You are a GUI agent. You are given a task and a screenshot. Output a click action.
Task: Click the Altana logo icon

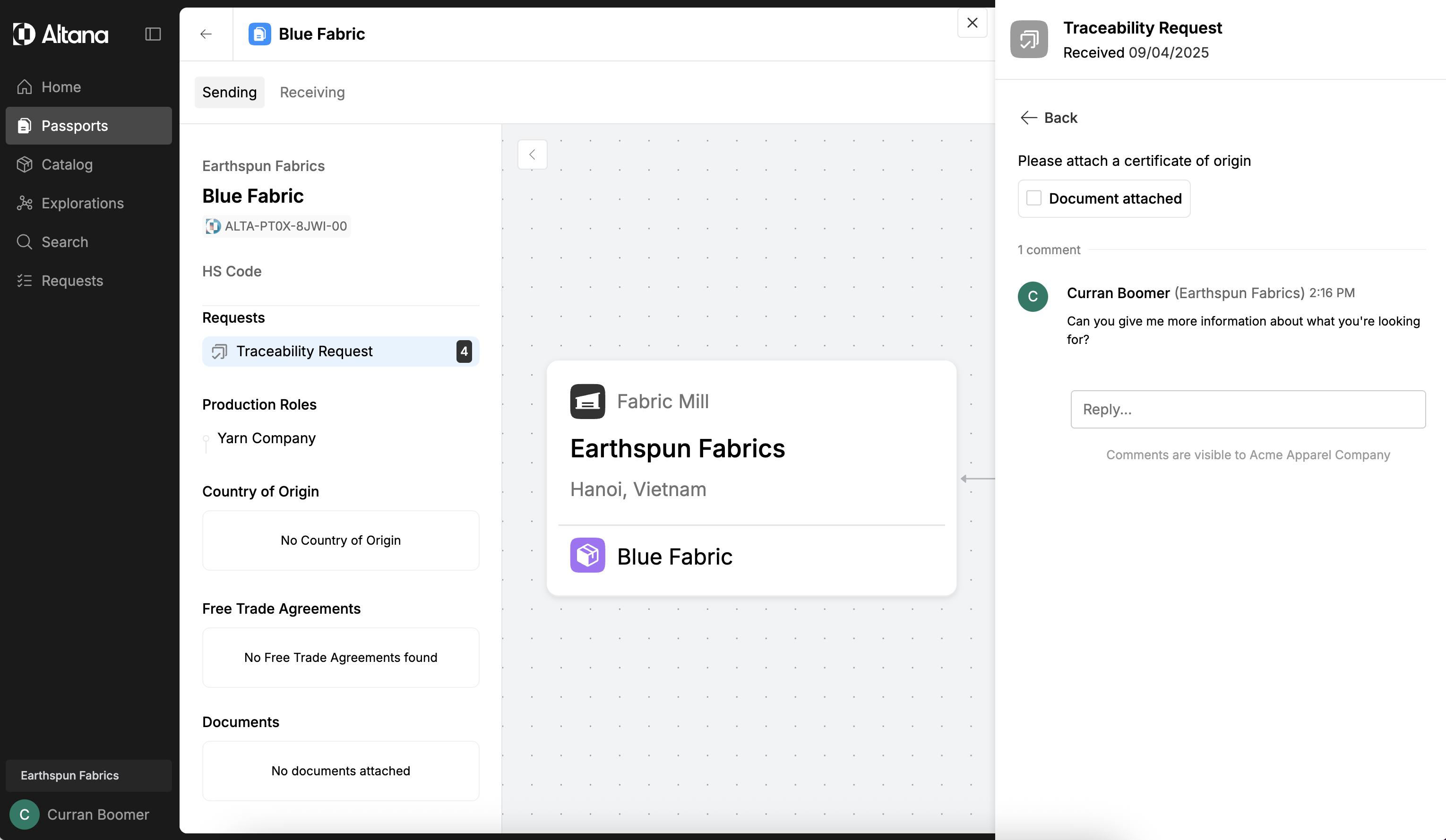(x=24, y=34)
